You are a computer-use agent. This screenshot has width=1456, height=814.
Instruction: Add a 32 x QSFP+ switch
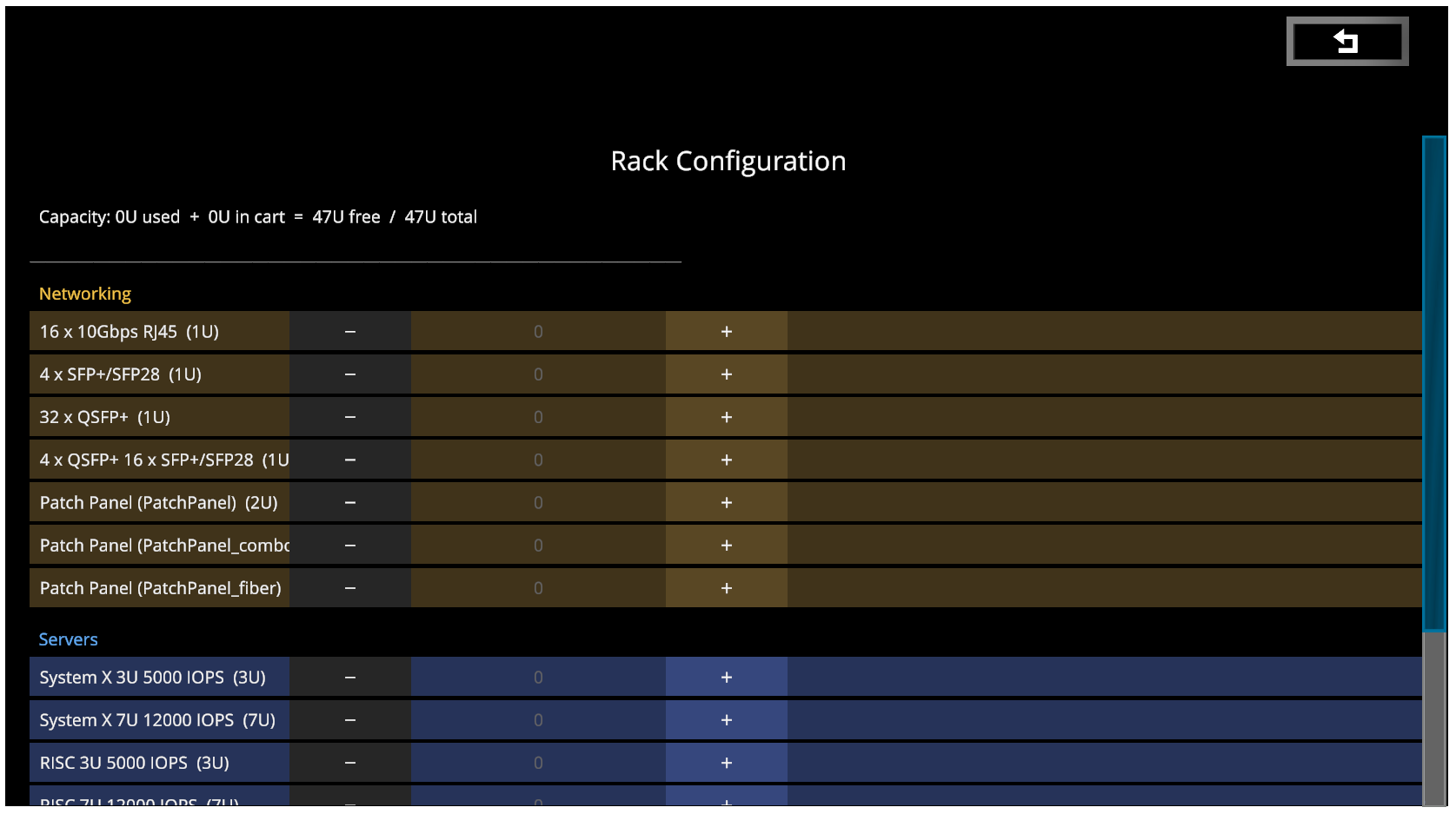tap(726, 417)
